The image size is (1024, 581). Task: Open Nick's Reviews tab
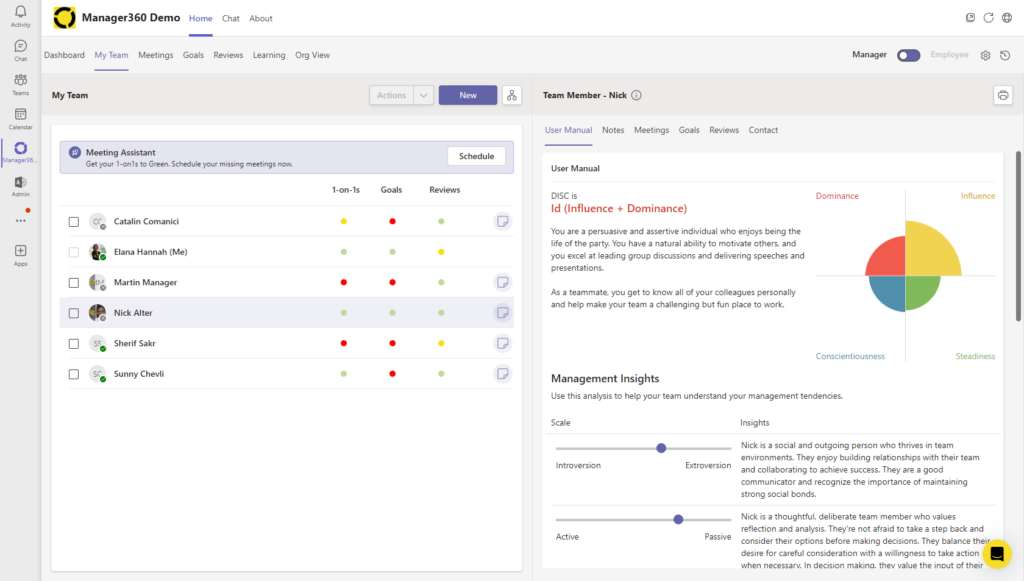(724, 130)
